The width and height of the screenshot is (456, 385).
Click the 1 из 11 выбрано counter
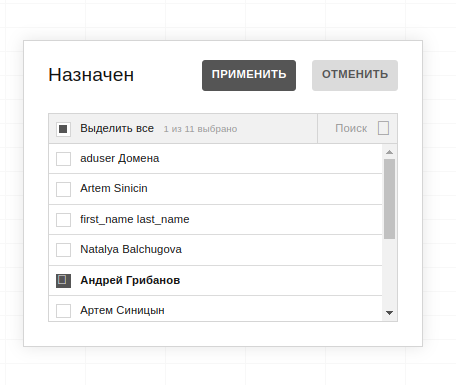(x=200, y=129)
